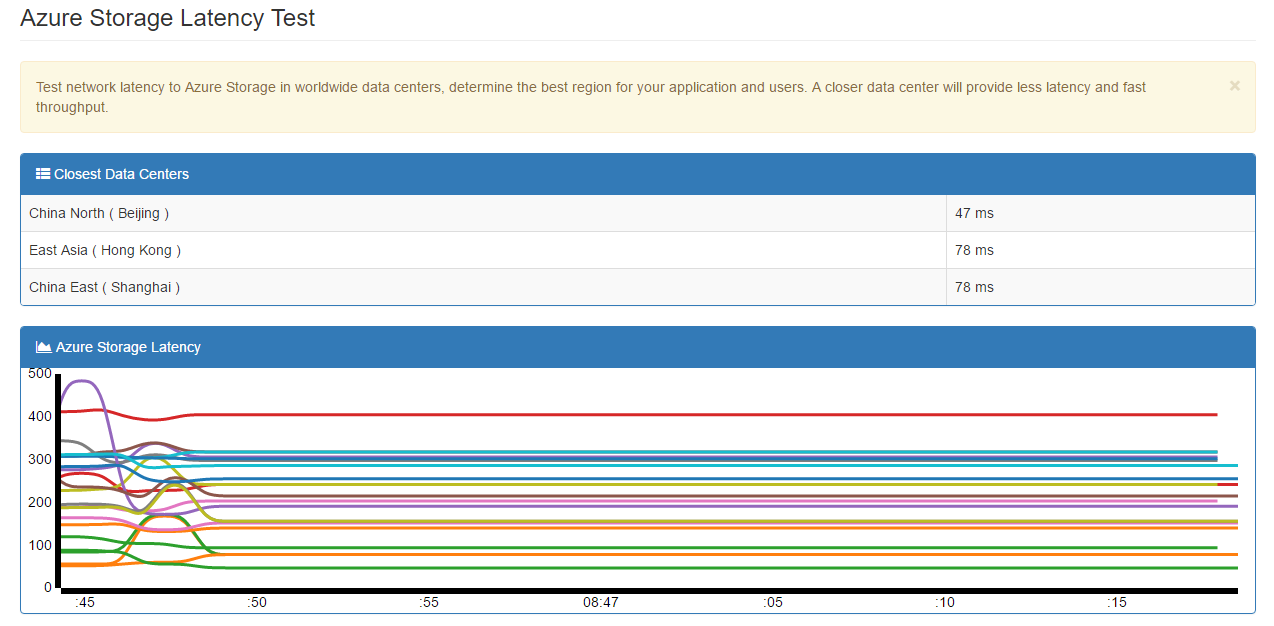This screenshot has height=626, width=1274.
Task: Click the :45 time tick on the x-axis
Action: click(85, 603)
